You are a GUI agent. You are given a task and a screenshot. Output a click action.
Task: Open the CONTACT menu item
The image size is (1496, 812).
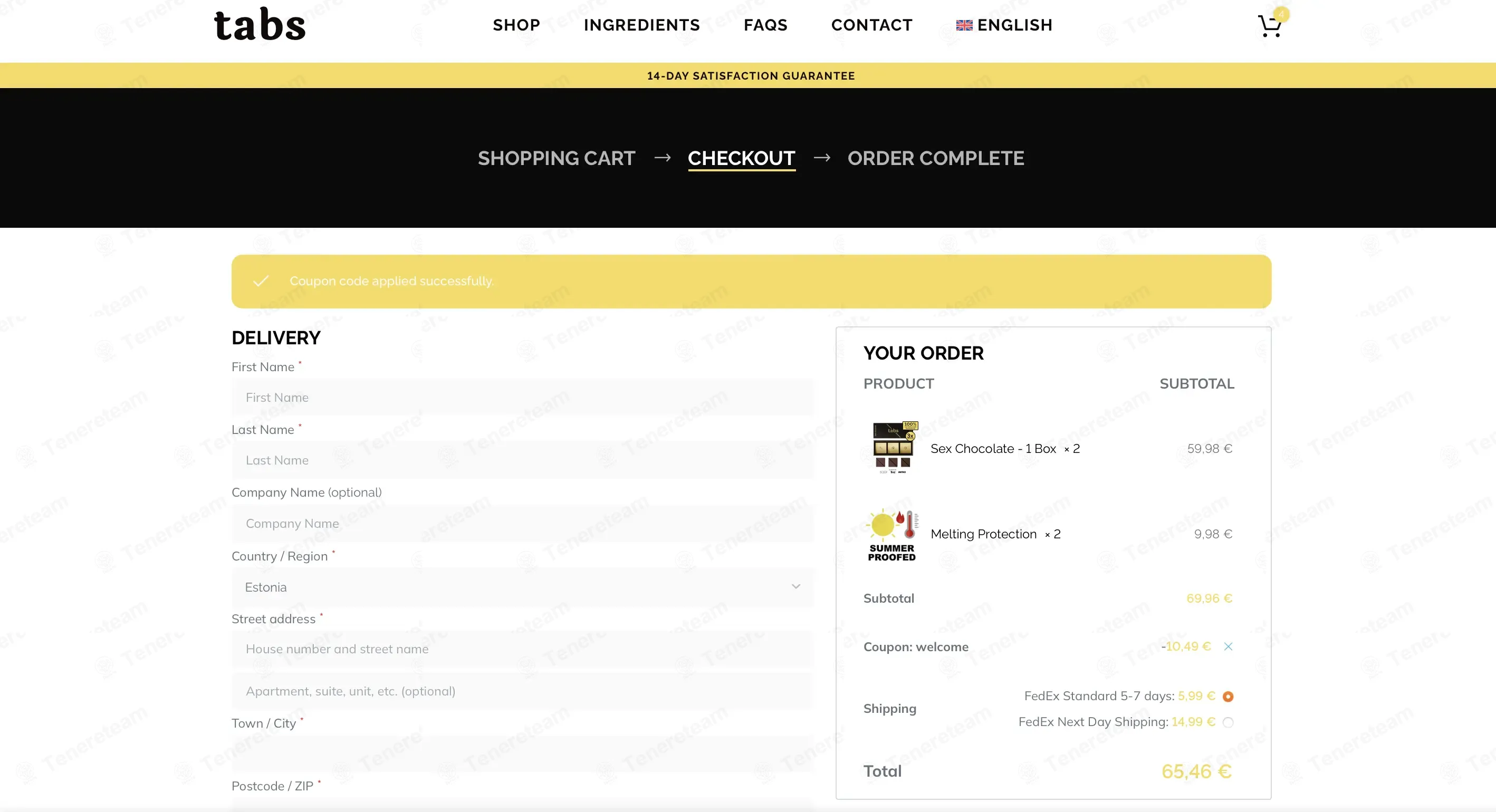click(871, 25)
